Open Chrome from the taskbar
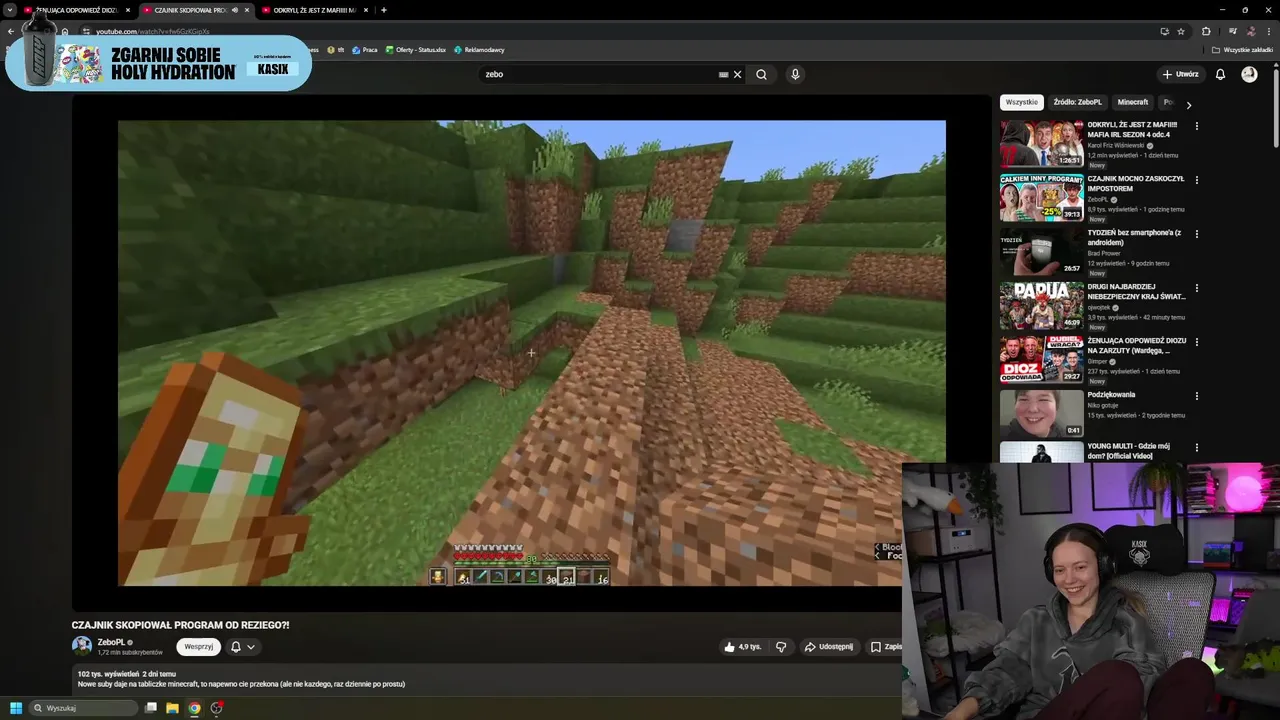The image size is (1280, 720). (x=194, y=708)
